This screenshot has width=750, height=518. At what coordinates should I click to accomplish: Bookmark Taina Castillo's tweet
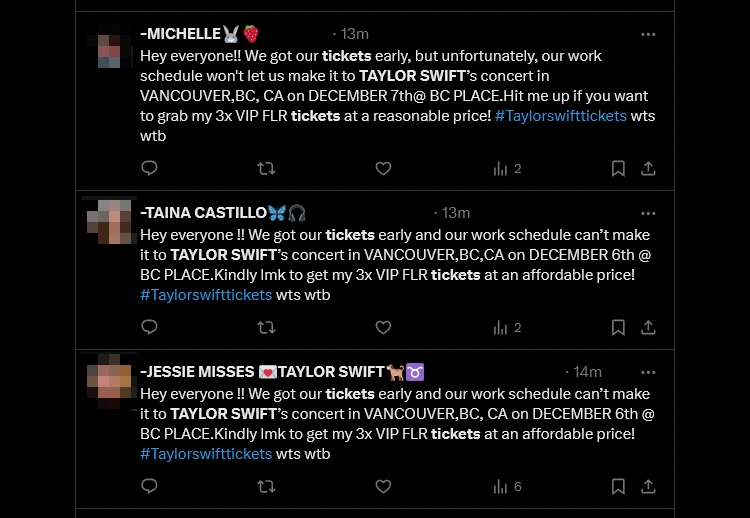[x=619, y=327]
